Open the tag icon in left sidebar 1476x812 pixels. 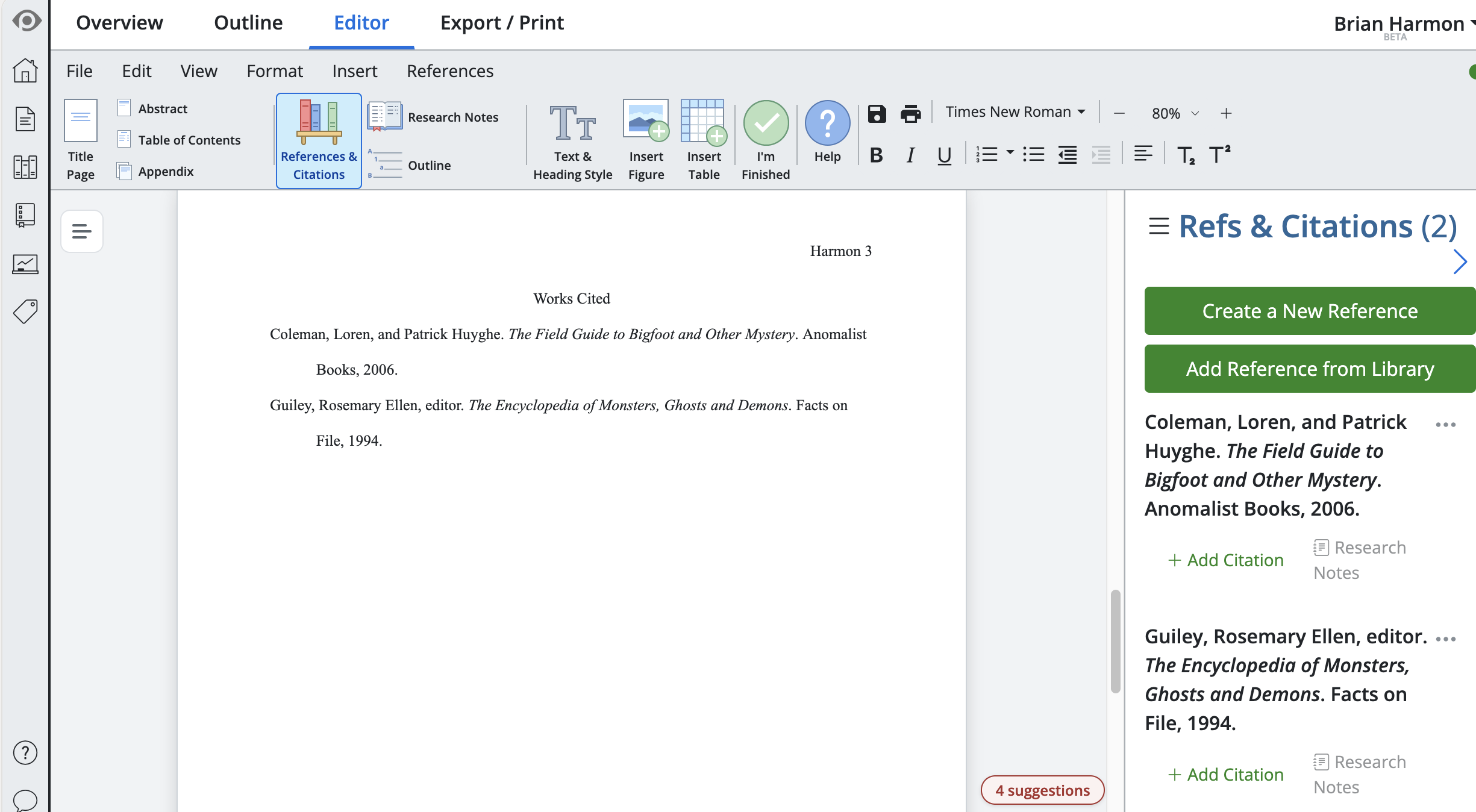[x=25, y=311]
